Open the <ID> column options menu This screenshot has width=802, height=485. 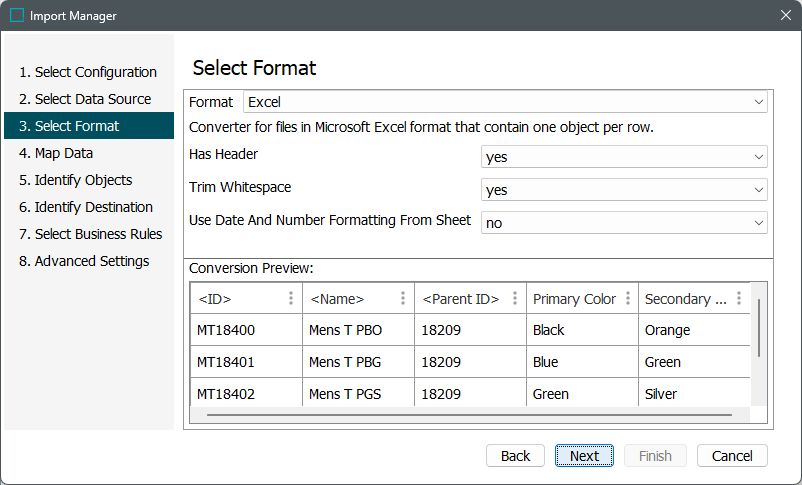coord(291,299)
